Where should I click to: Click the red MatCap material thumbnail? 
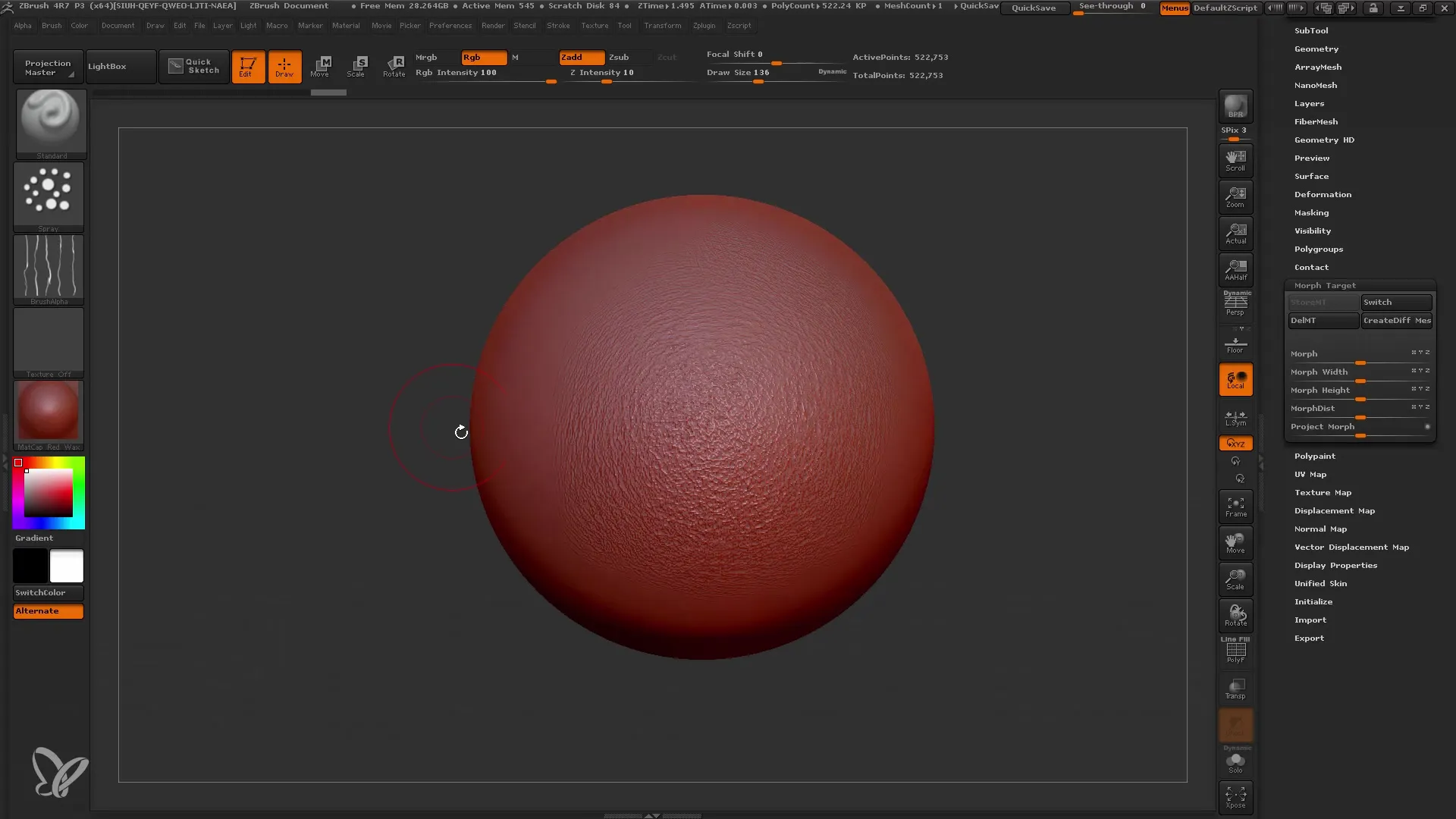(x=48, y=412)
